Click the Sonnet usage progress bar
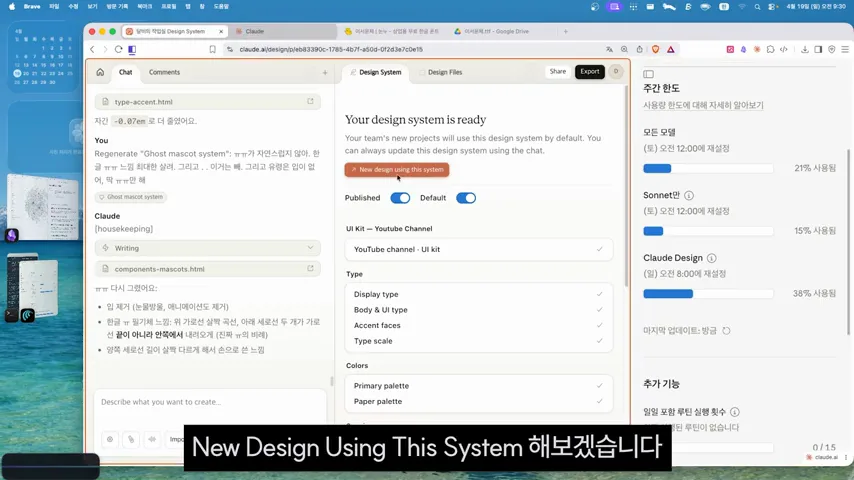Screen dimensions: 854x480 coord(708,231)
